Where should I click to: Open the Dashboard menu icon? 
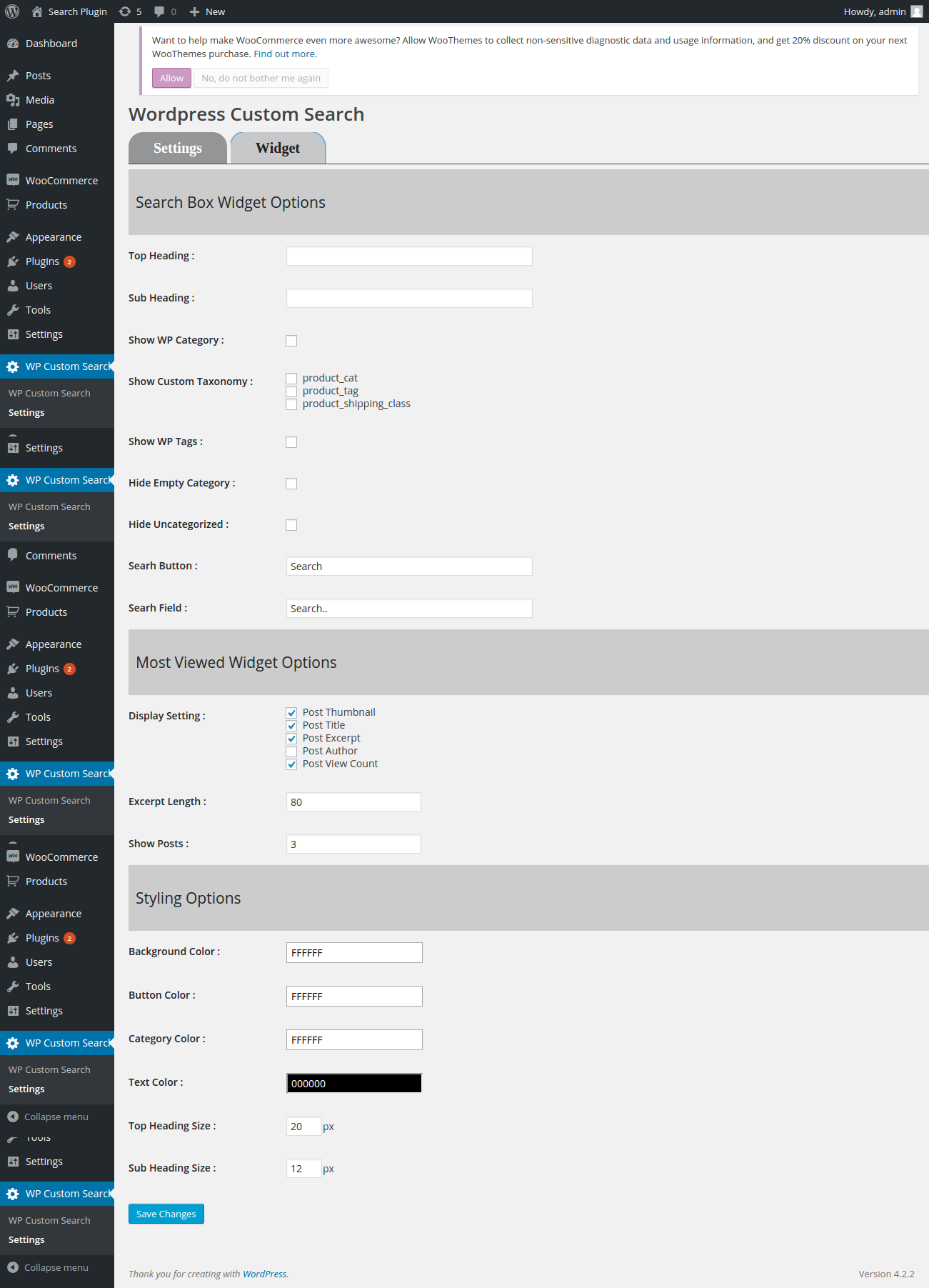pos(13,44)
